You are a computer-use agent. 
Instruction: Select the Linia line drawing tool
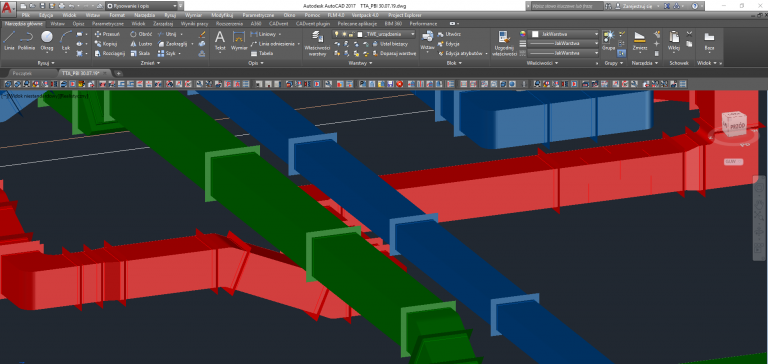click(9, 40)
